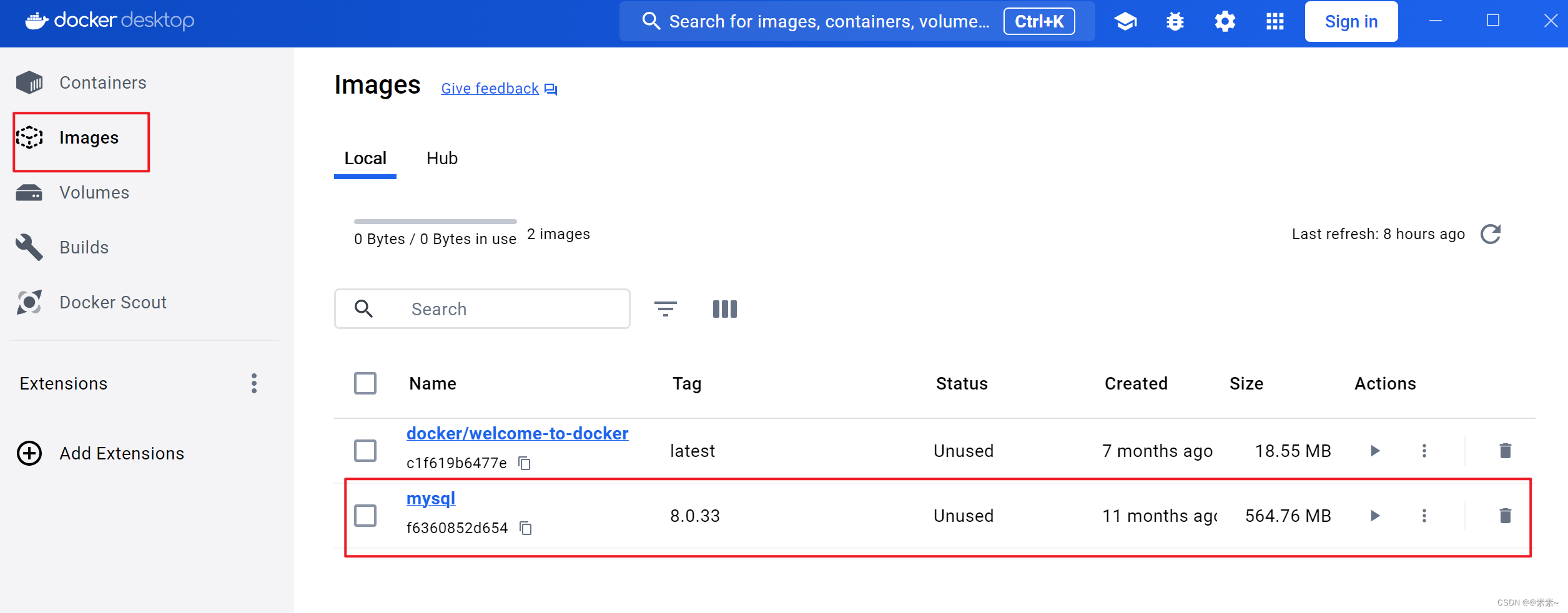Open the Extensions grid icon in header
Screen dimensions: 1568x613
pos(1275,22)
